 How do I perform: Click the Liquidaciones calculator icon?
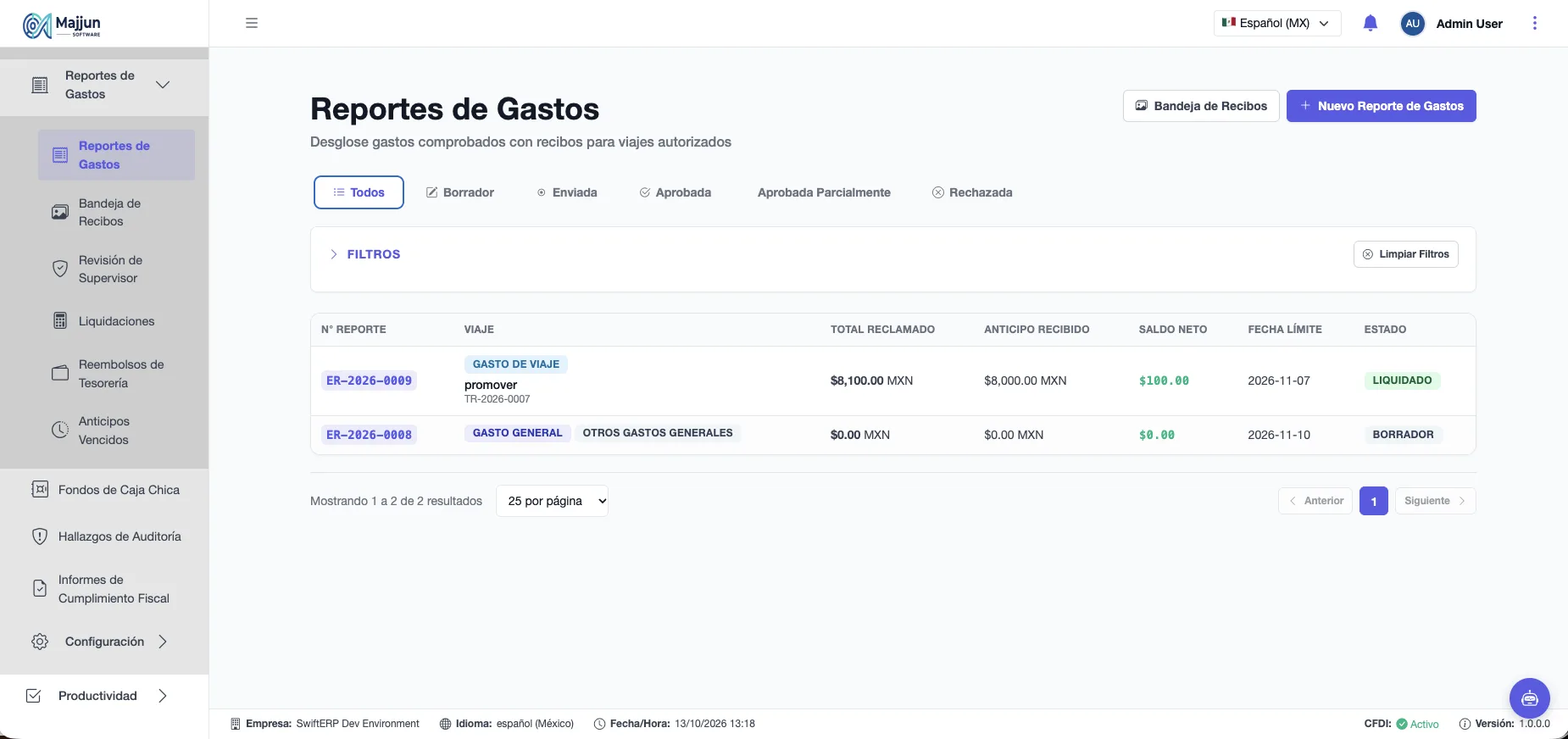click(60, 321)
